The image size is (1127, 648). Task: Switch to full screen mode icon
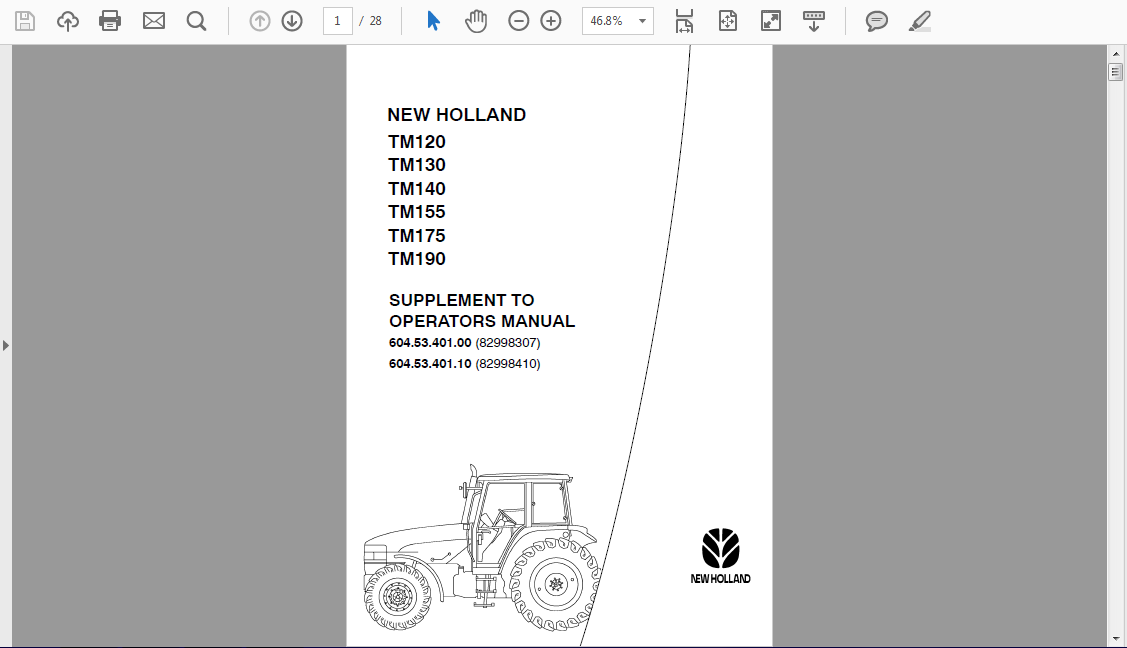[x=770, y=21]
